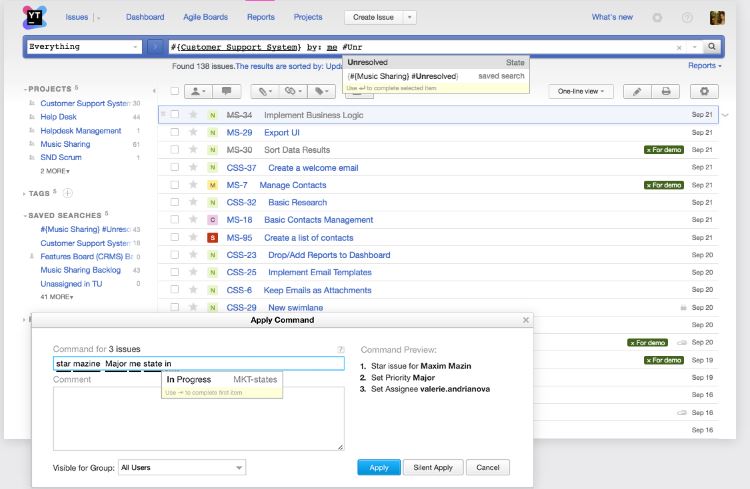Open the administration gear in the header
Viewport: 750px width, 489px height.
point(657,18)
